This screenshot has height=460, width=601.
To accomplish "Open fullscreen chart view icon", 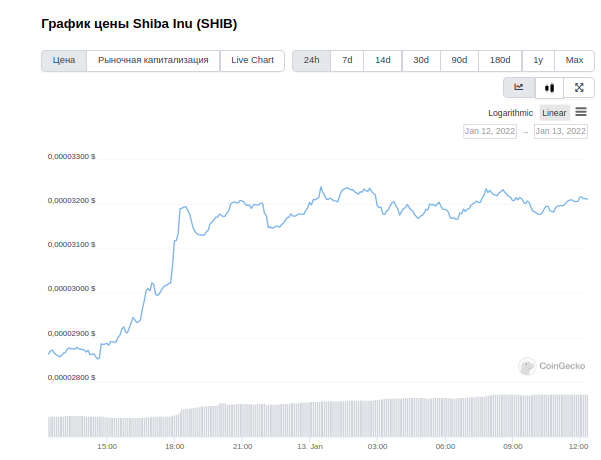I will point(579,88).
